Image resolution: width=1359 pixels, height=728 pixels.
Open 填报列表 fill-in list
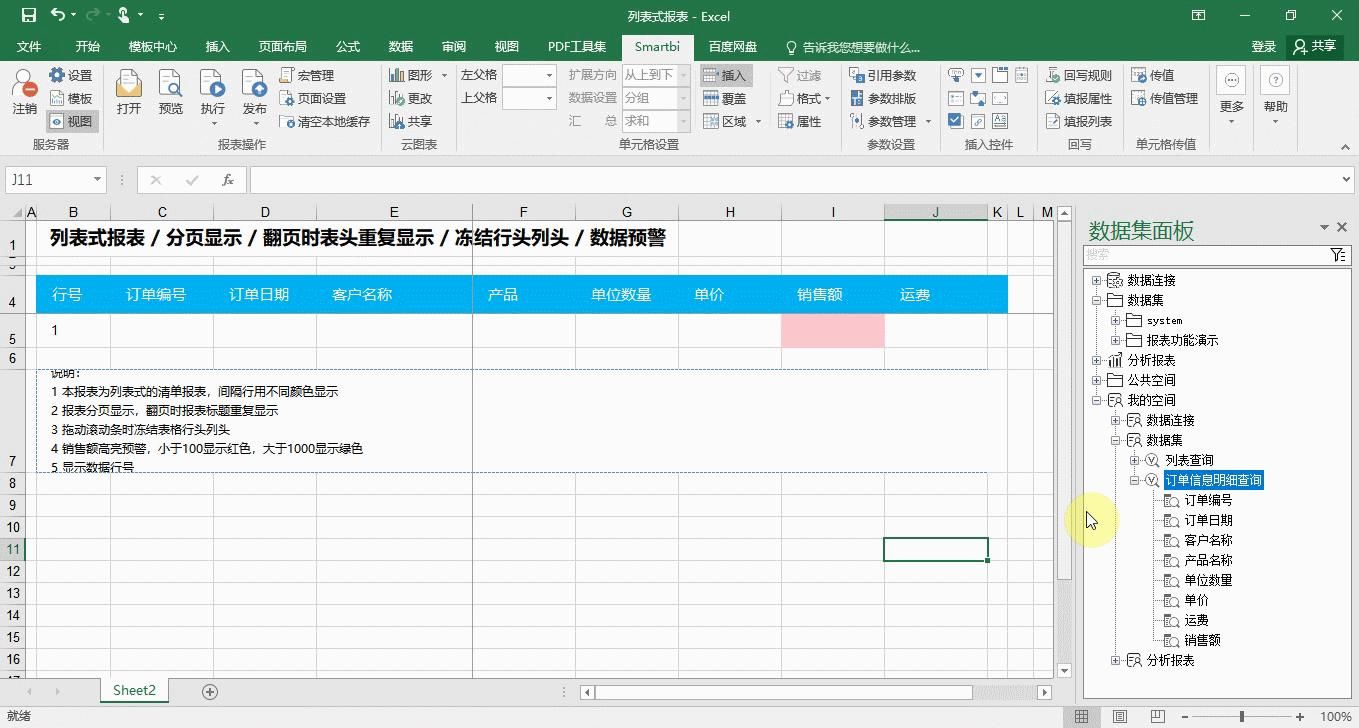pos(1079,121)
